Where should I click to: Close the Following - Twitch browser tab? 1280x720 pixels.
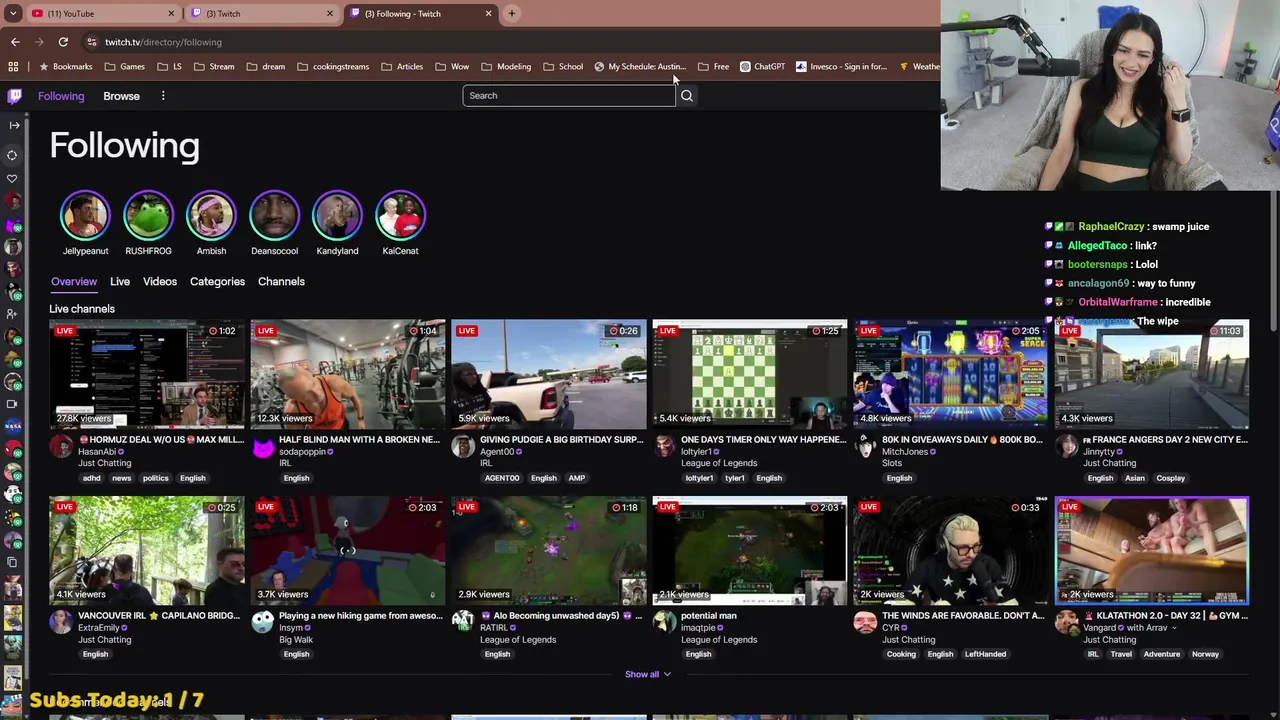click(x=488, y=13)
